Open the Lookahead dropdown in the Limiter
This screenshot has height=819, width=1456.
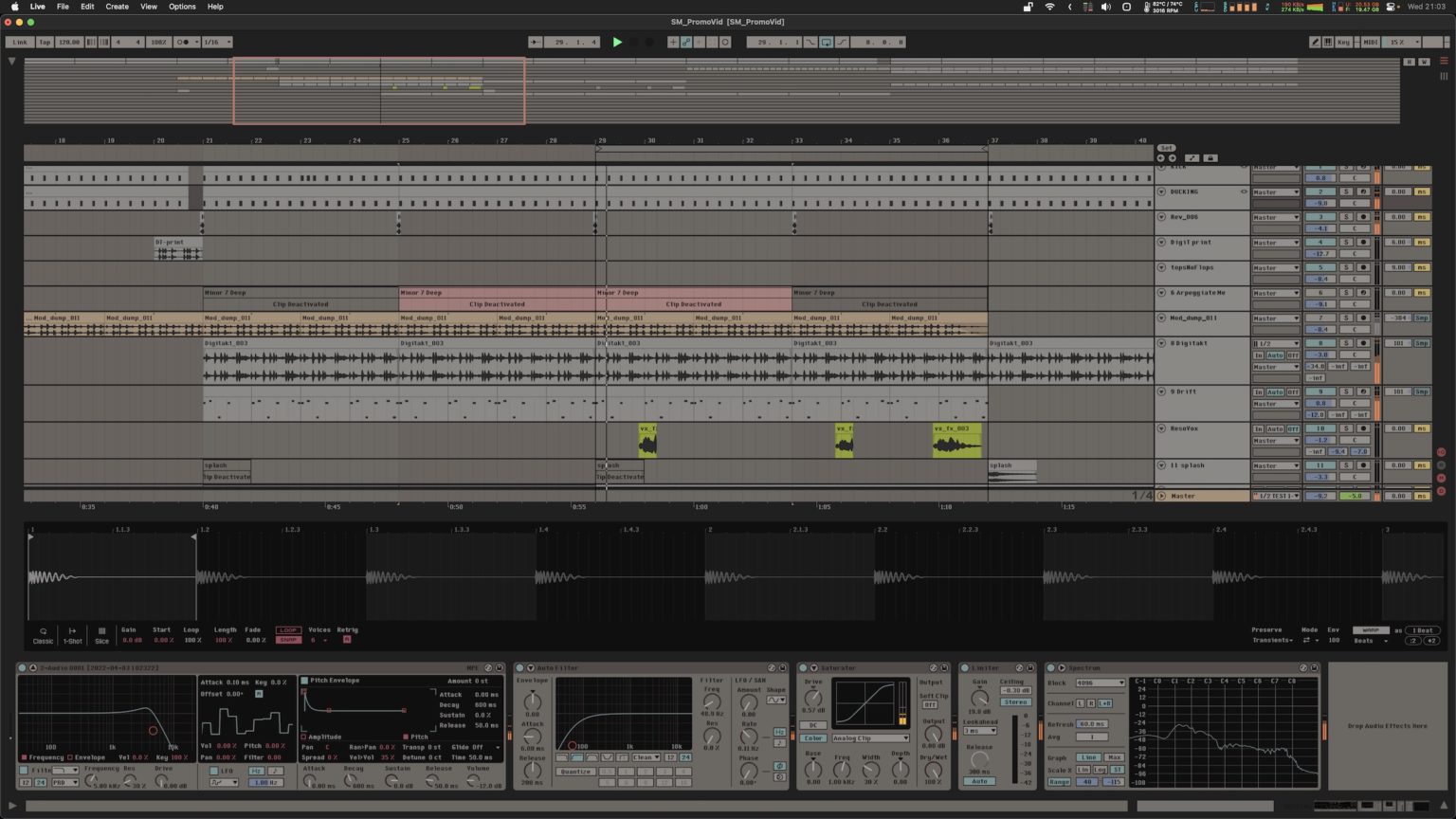pos(979,731)
